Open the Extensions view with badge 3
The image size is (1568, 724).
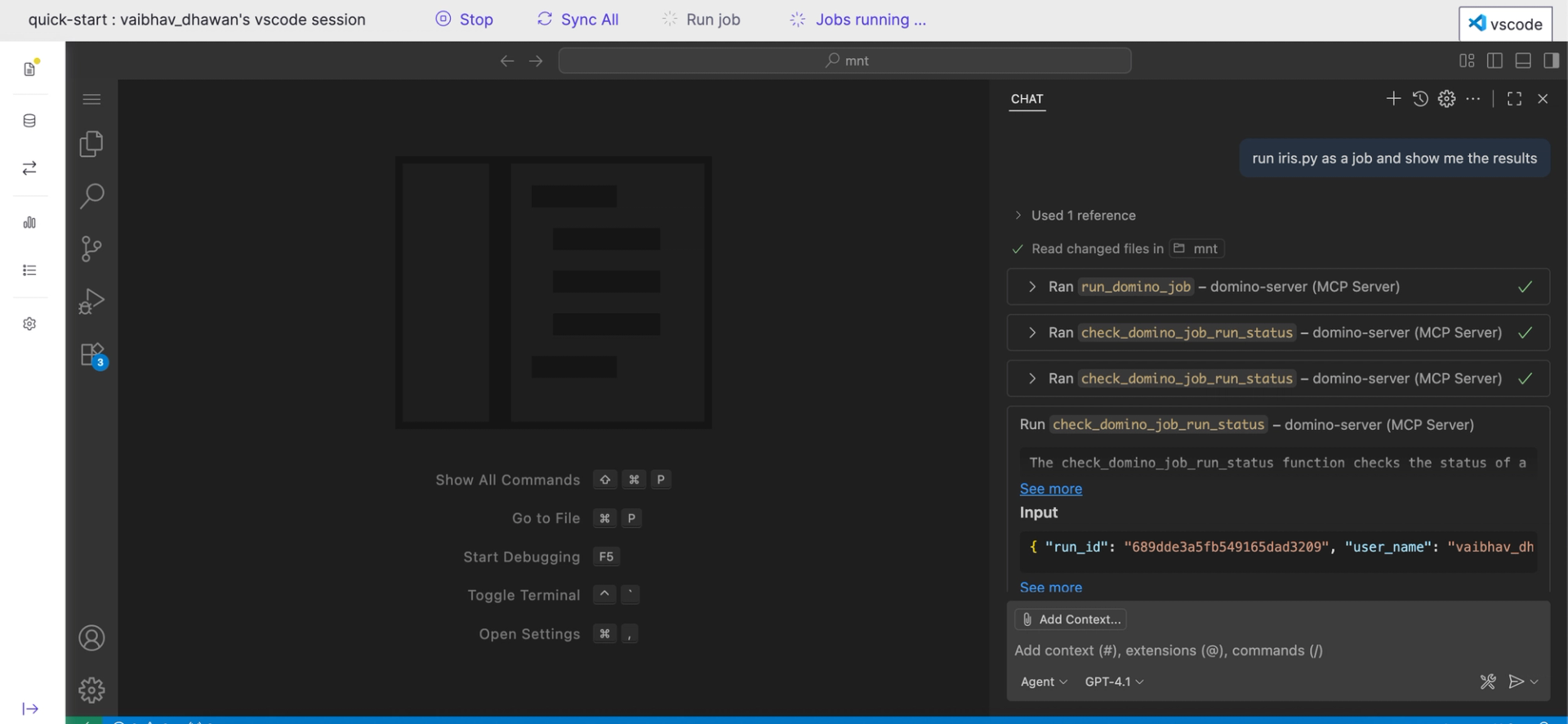point(92,355)
